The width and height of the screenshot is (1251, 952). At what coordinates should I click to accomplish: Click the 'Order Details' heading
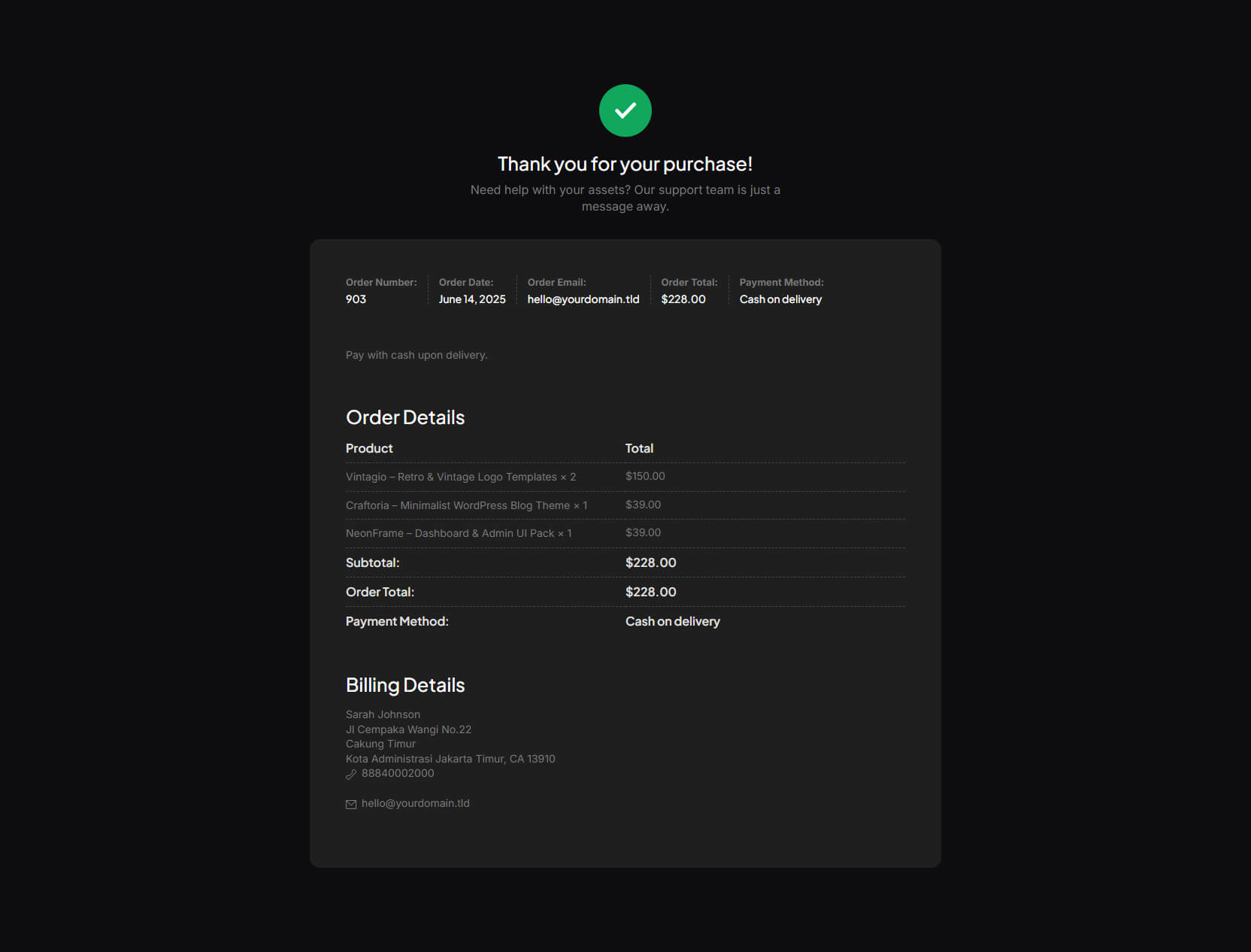tap(405, 417)
